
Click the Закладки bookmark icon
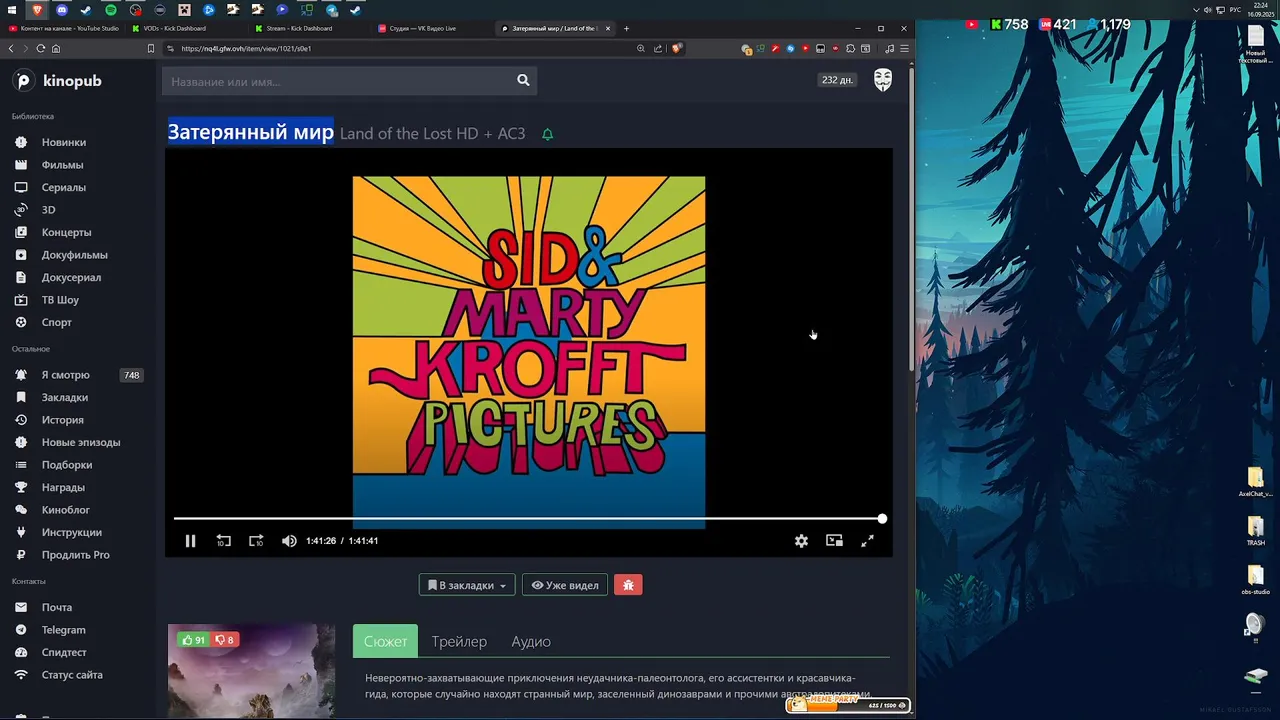click(21, 397)
